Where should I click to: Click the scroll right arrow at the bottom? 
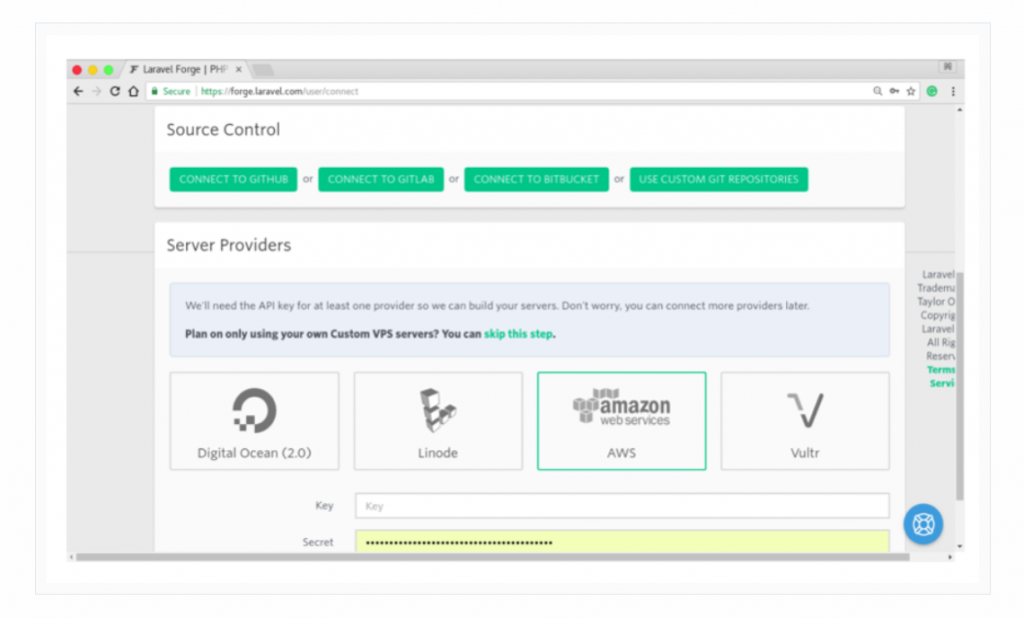coord(950,557)
